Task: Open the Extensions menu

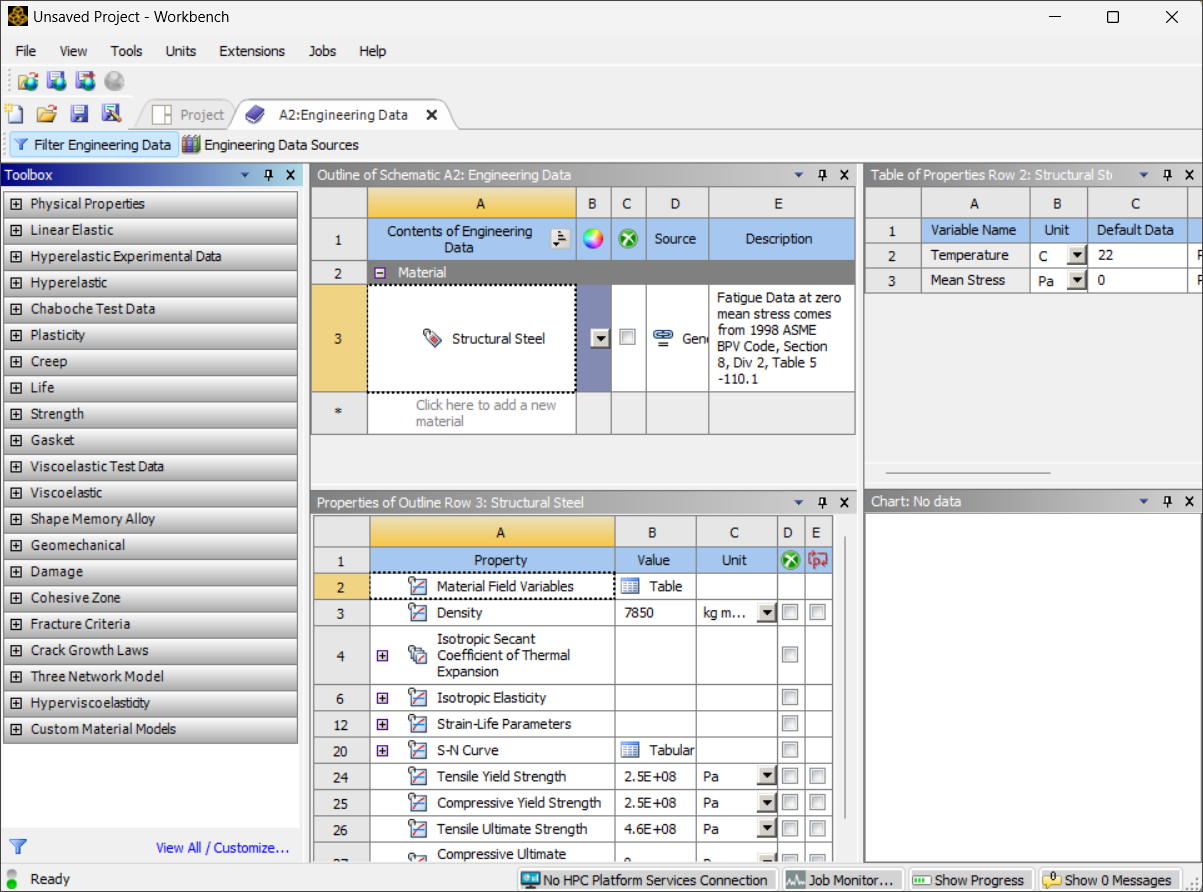Action: [252, 51]
